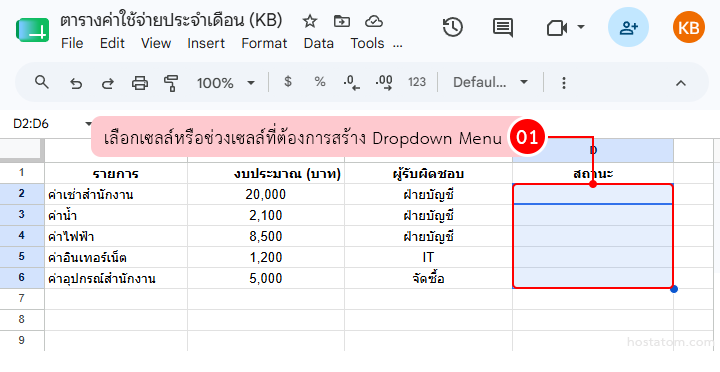Open the Format menu
This screenshot has width=720, height=372.
[264, 43]
